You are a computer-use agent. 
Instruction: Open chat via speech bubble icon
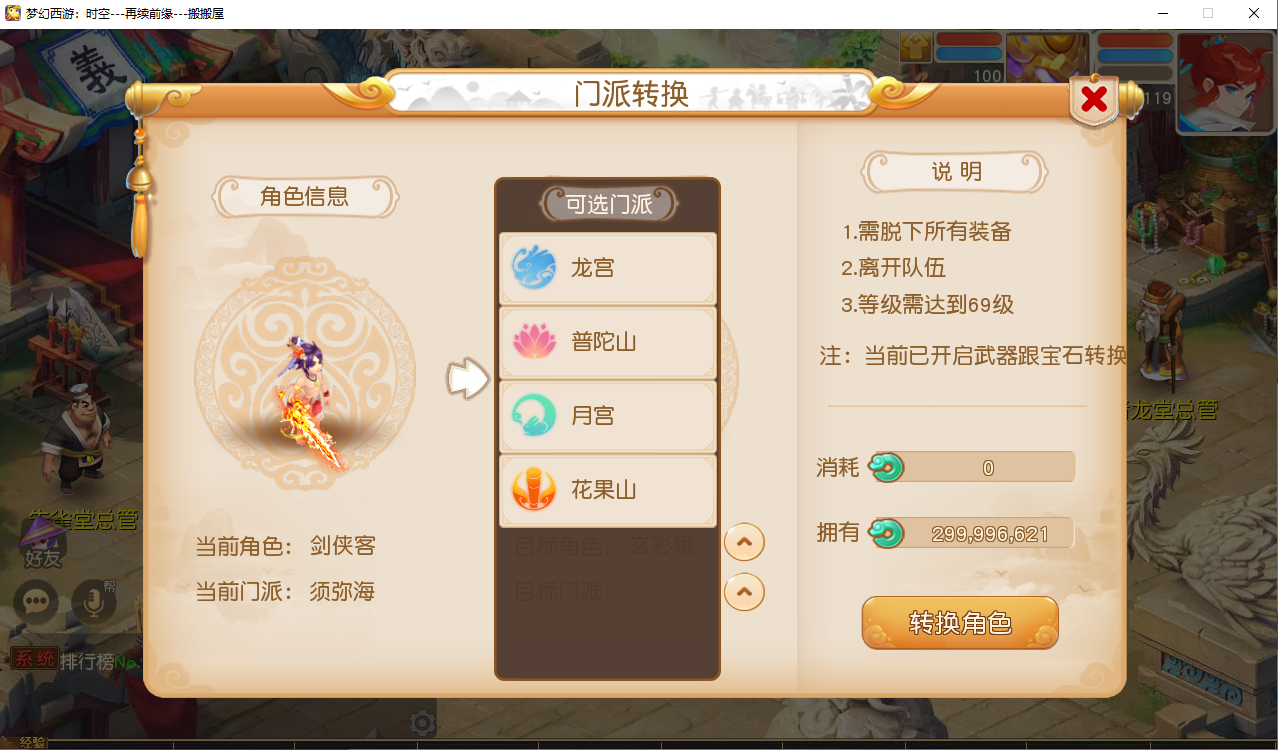click(x=37, y=601)
